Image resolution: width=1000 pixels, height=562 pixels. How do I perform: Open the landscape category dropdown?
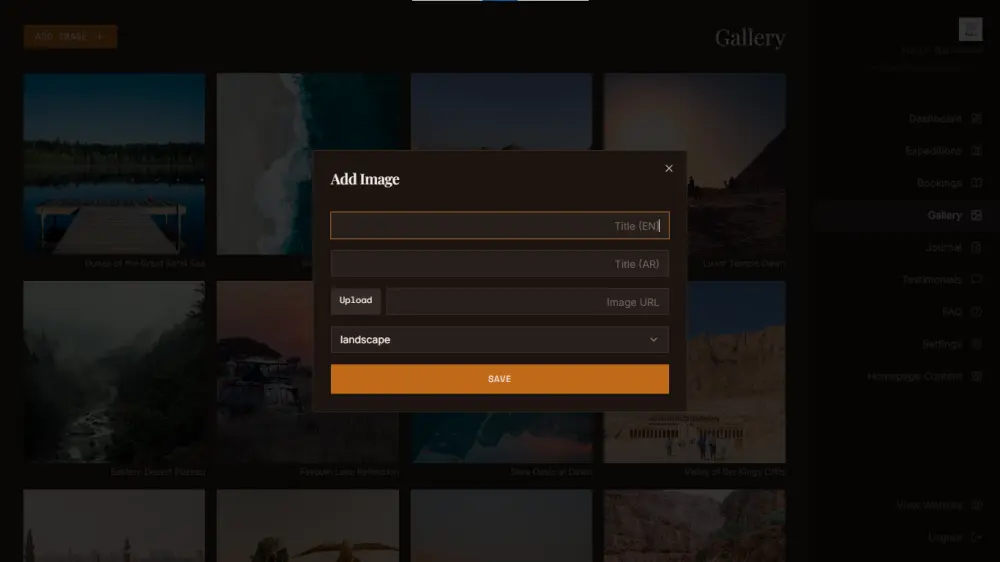click(499, 339)
